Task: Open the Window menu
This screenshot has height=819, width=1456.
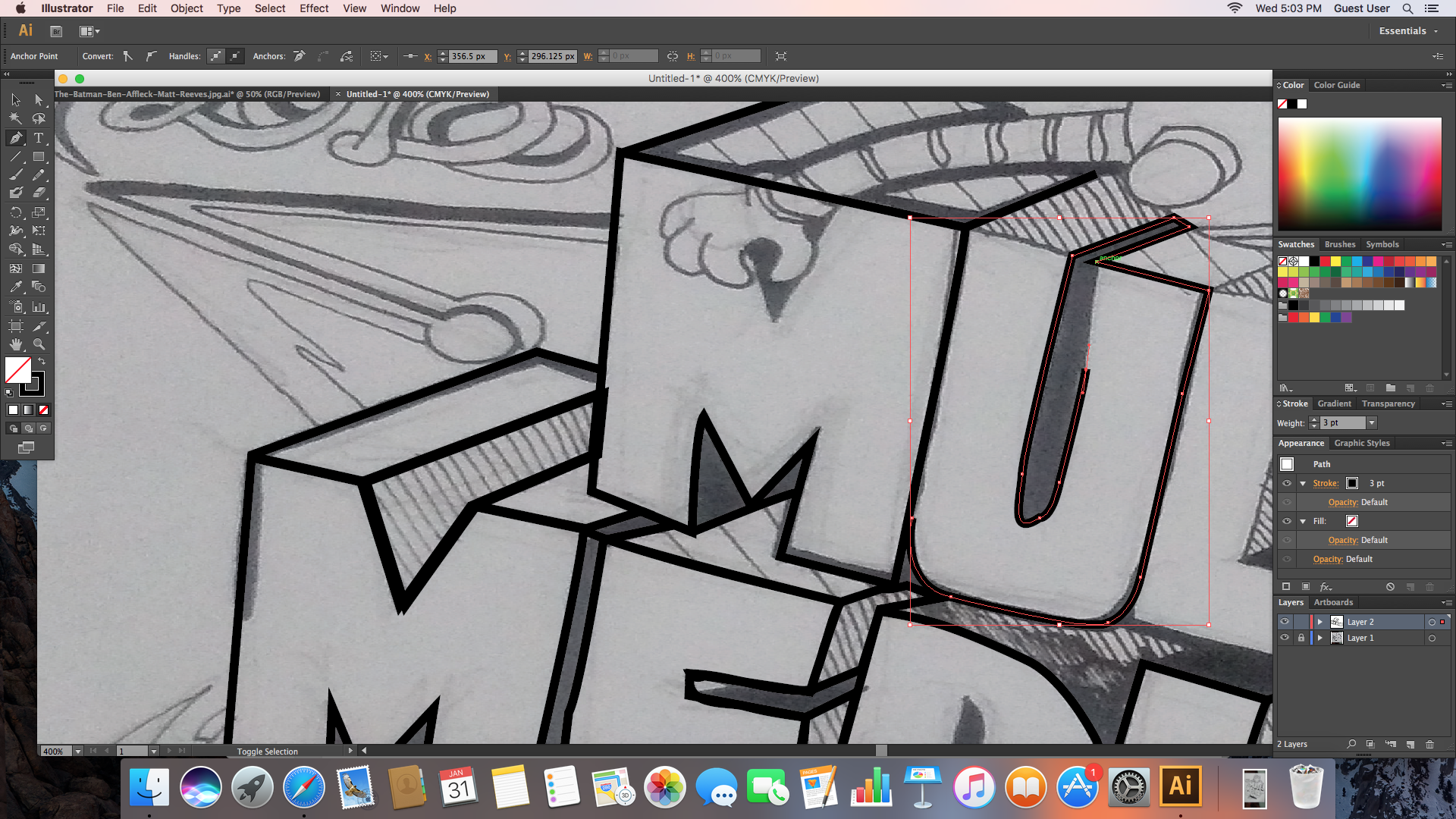Action: click(x=400, y=8)
